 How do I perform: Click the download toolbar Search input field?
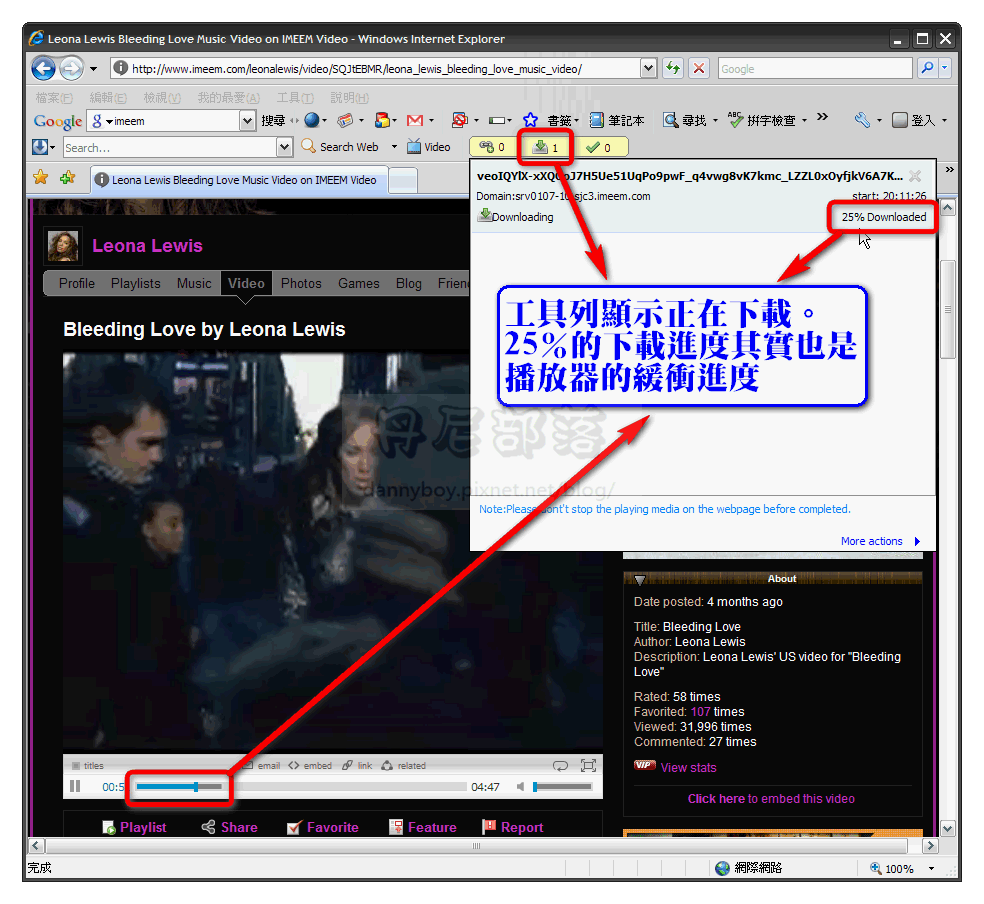169,147
